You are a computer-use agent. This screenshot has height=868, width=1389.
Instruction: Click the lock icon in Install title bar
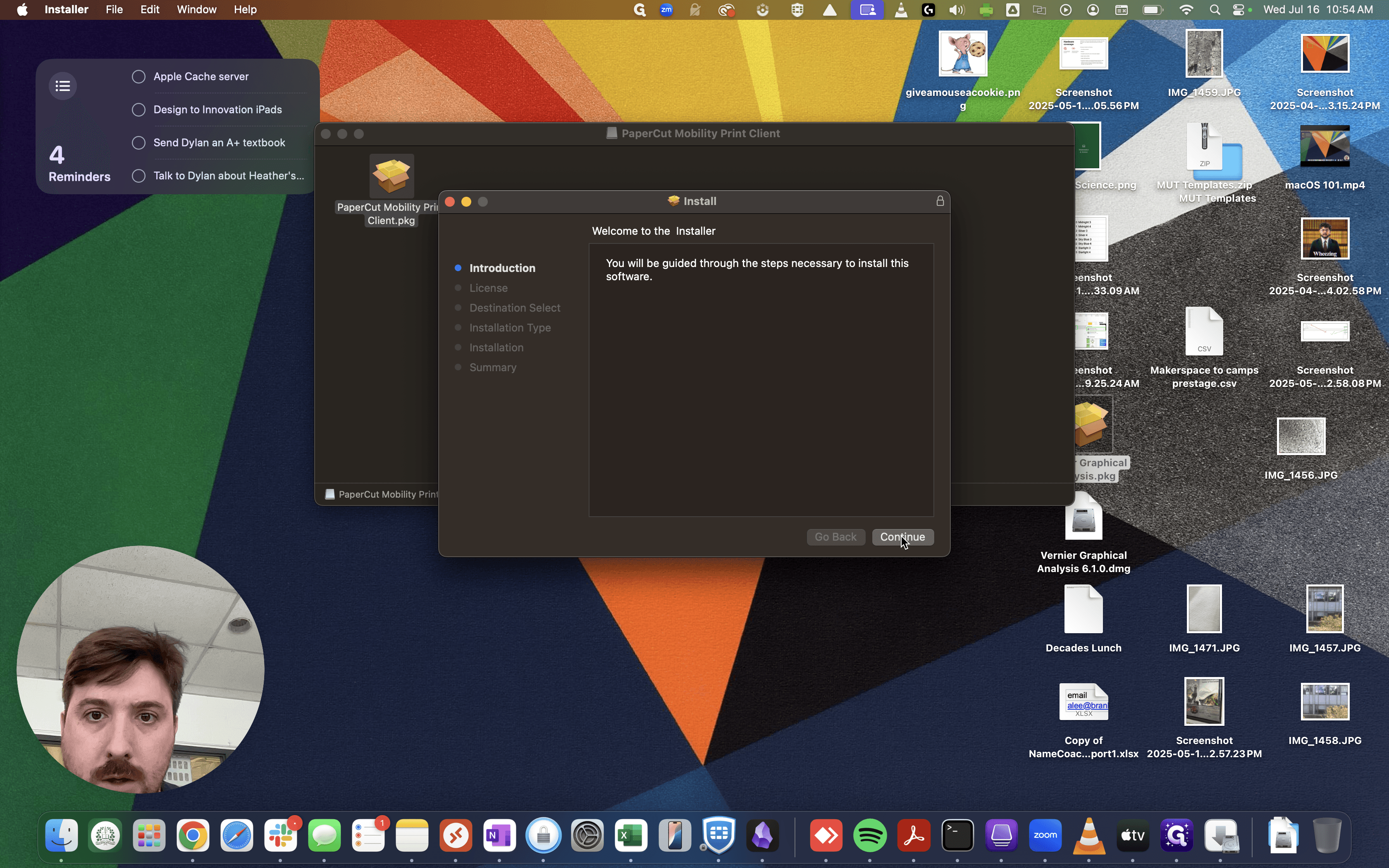click(940, 201)
